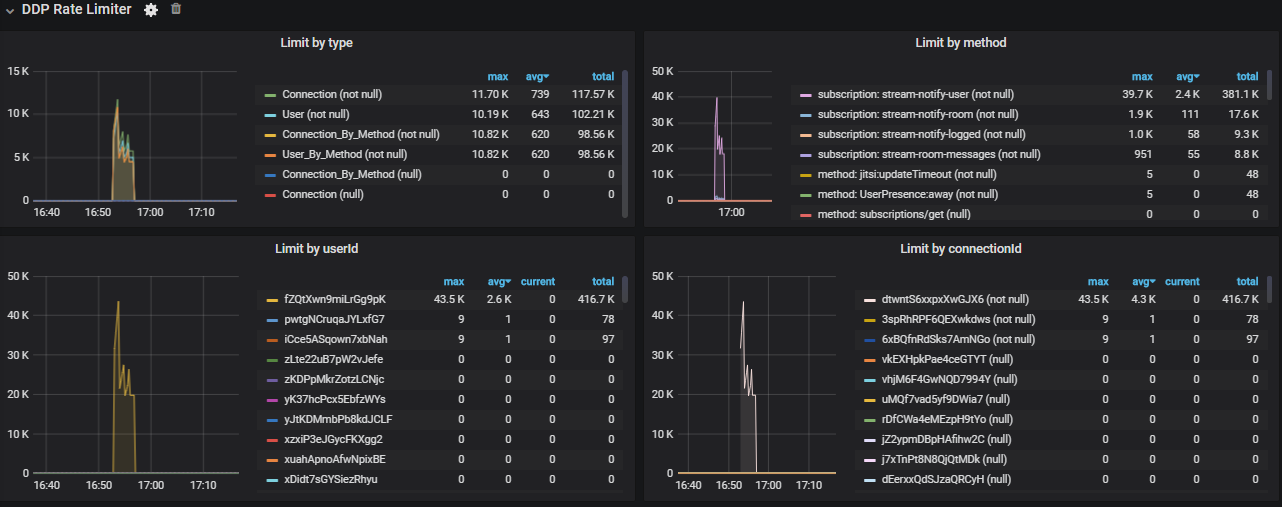This screenshot has height=507, width=1282.
Task: Toggle userId series fZQtXwn9miLrGg9pK
Action: 334,299
